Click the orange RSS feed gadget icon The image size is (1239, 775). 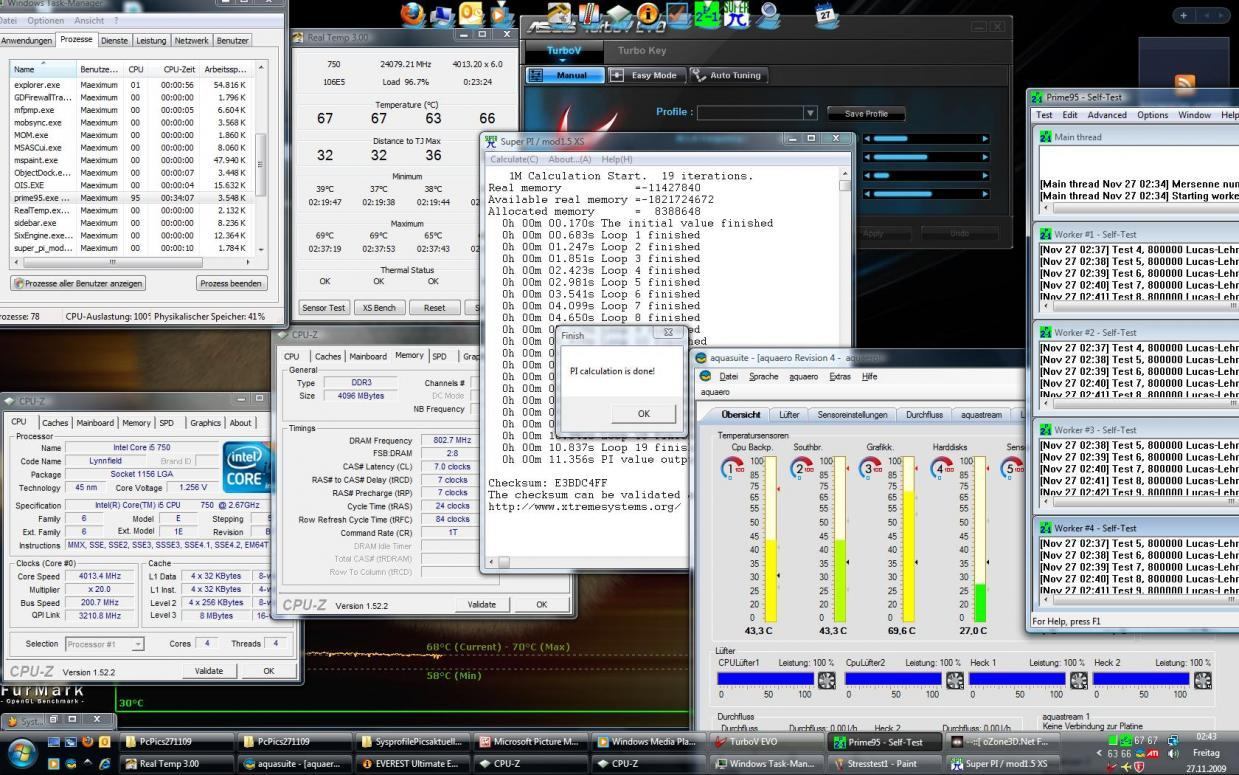coord(1185,84)
